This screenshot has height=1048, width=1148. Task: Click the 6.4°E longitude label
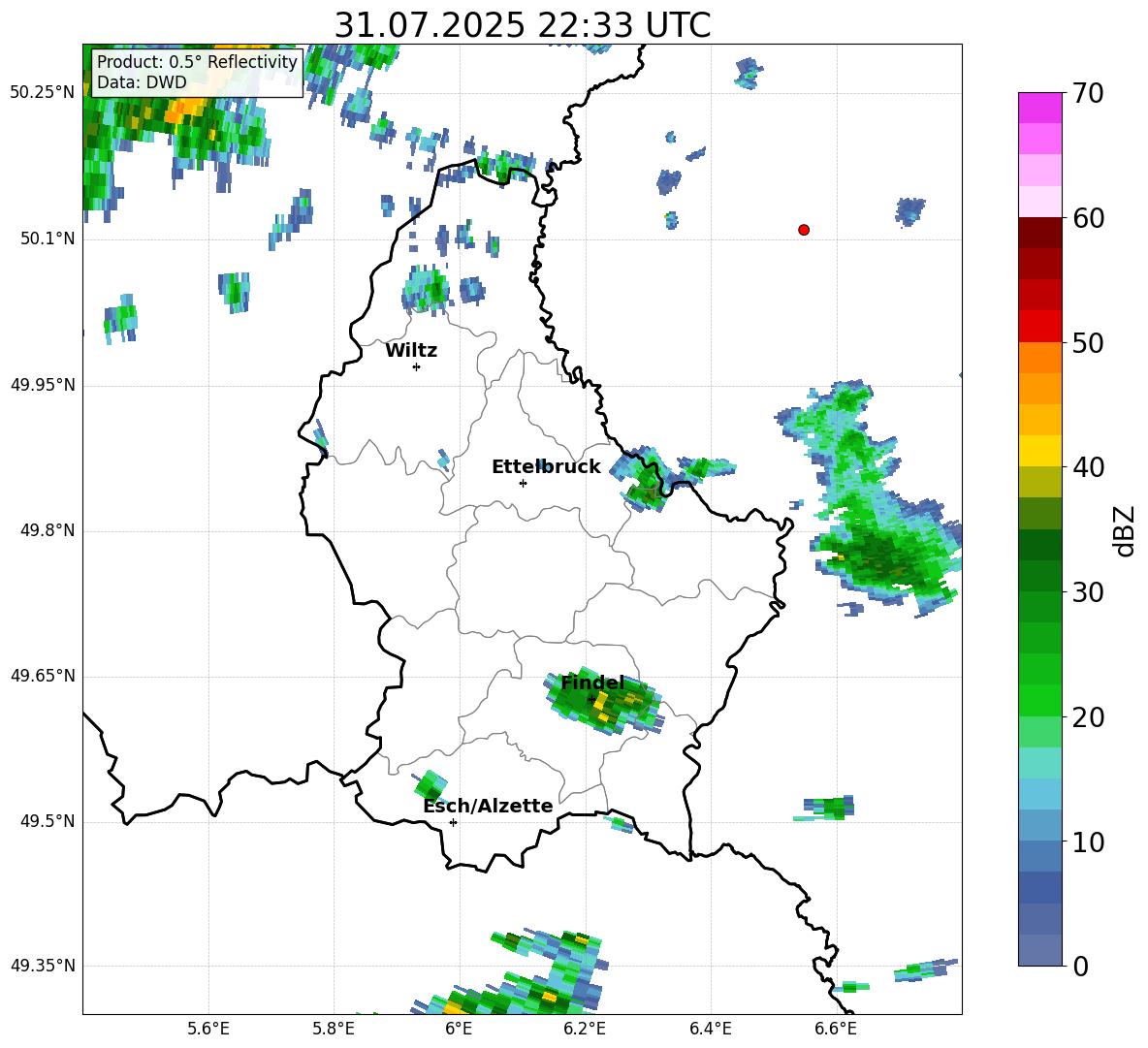710,1029
